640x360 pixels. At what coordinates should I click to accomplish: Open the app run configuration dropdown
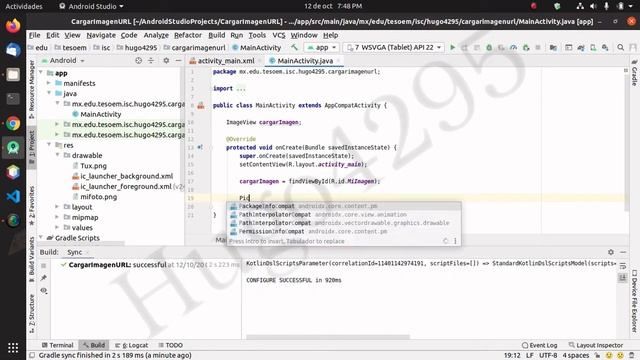(x=322, y=47)
